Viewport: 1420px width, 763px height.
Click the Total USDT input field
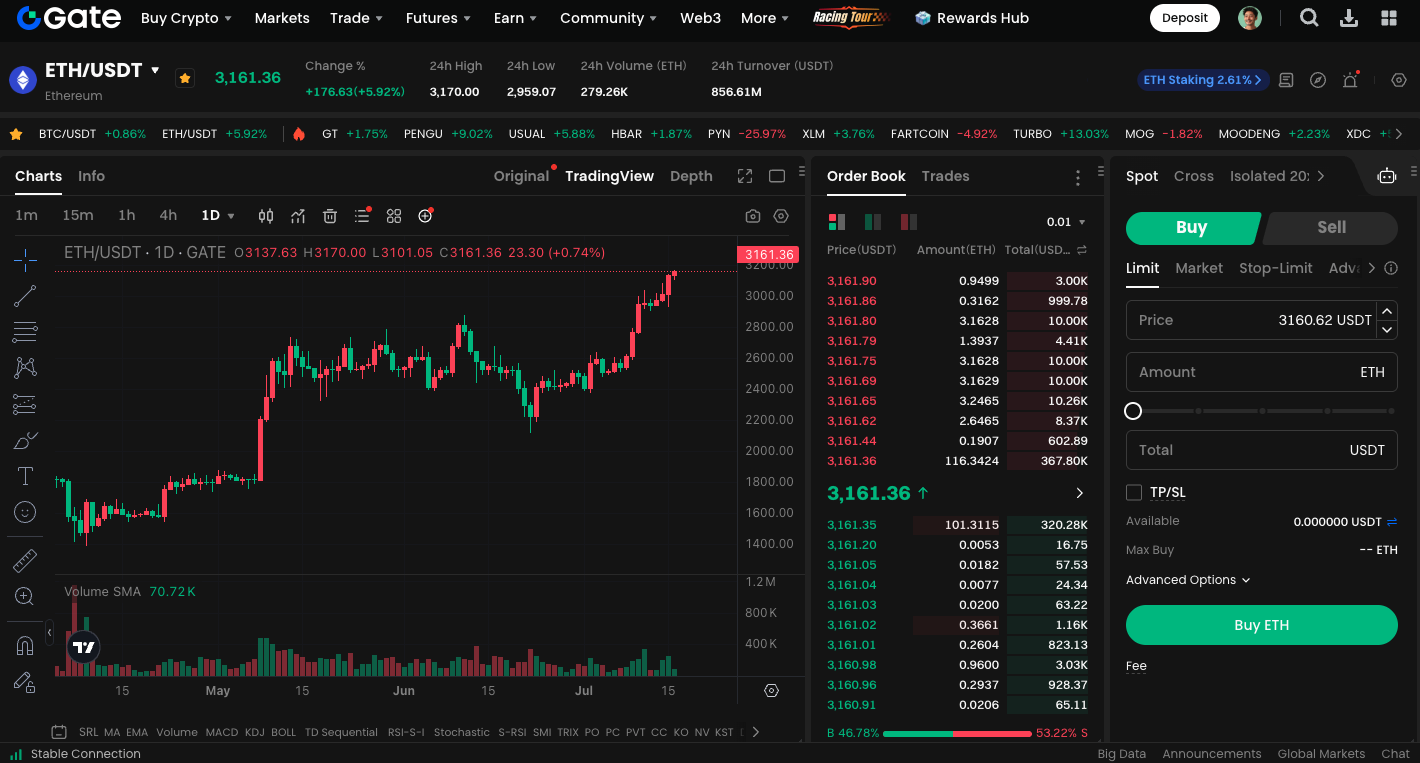pos(1261,450)
